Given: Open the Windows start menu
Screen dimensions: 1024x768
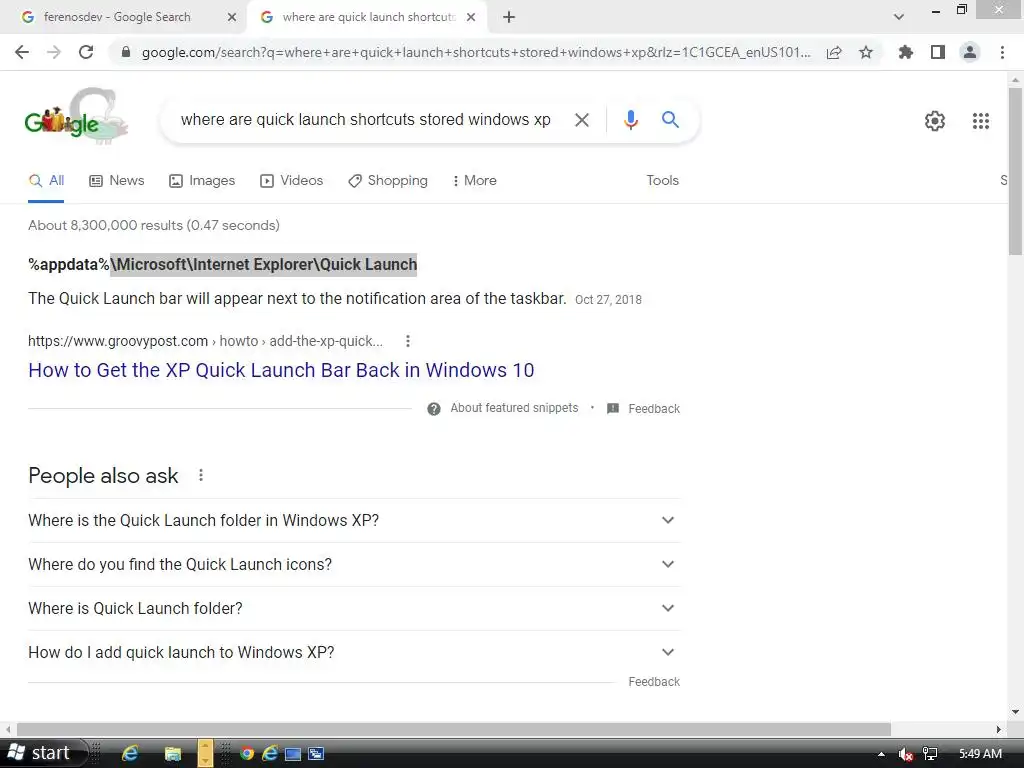Looking at the screenshot, I should point(43,753).
